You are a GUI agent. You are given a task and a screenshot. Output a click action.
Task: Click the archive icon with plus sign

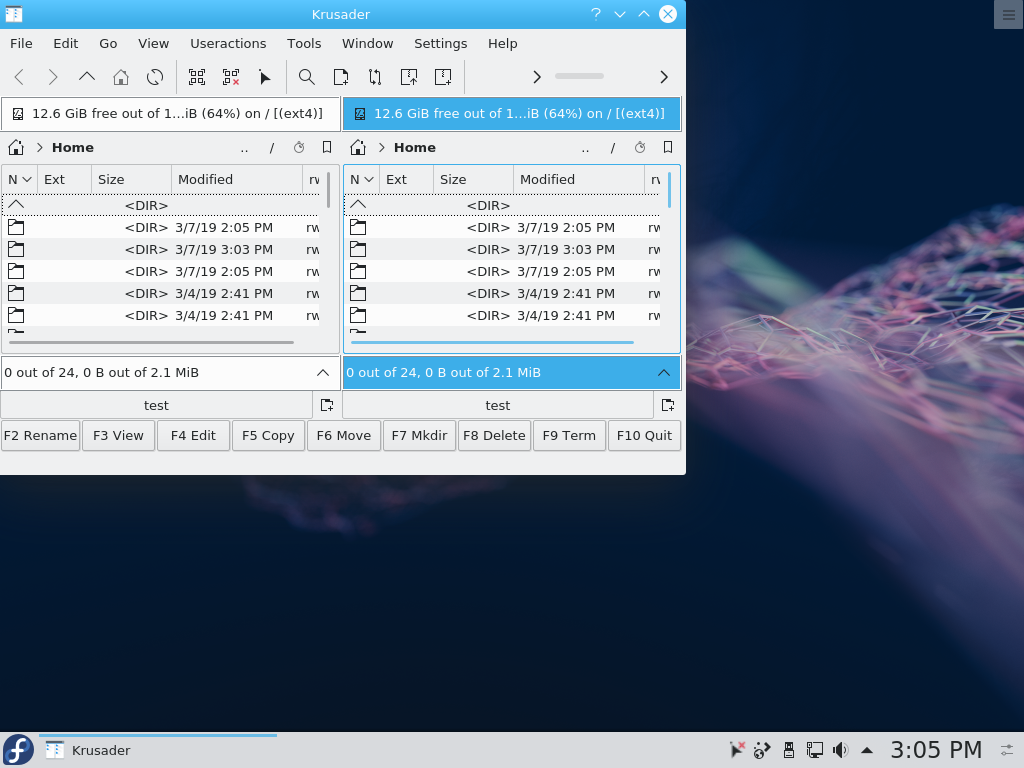[x=443, y=77]
